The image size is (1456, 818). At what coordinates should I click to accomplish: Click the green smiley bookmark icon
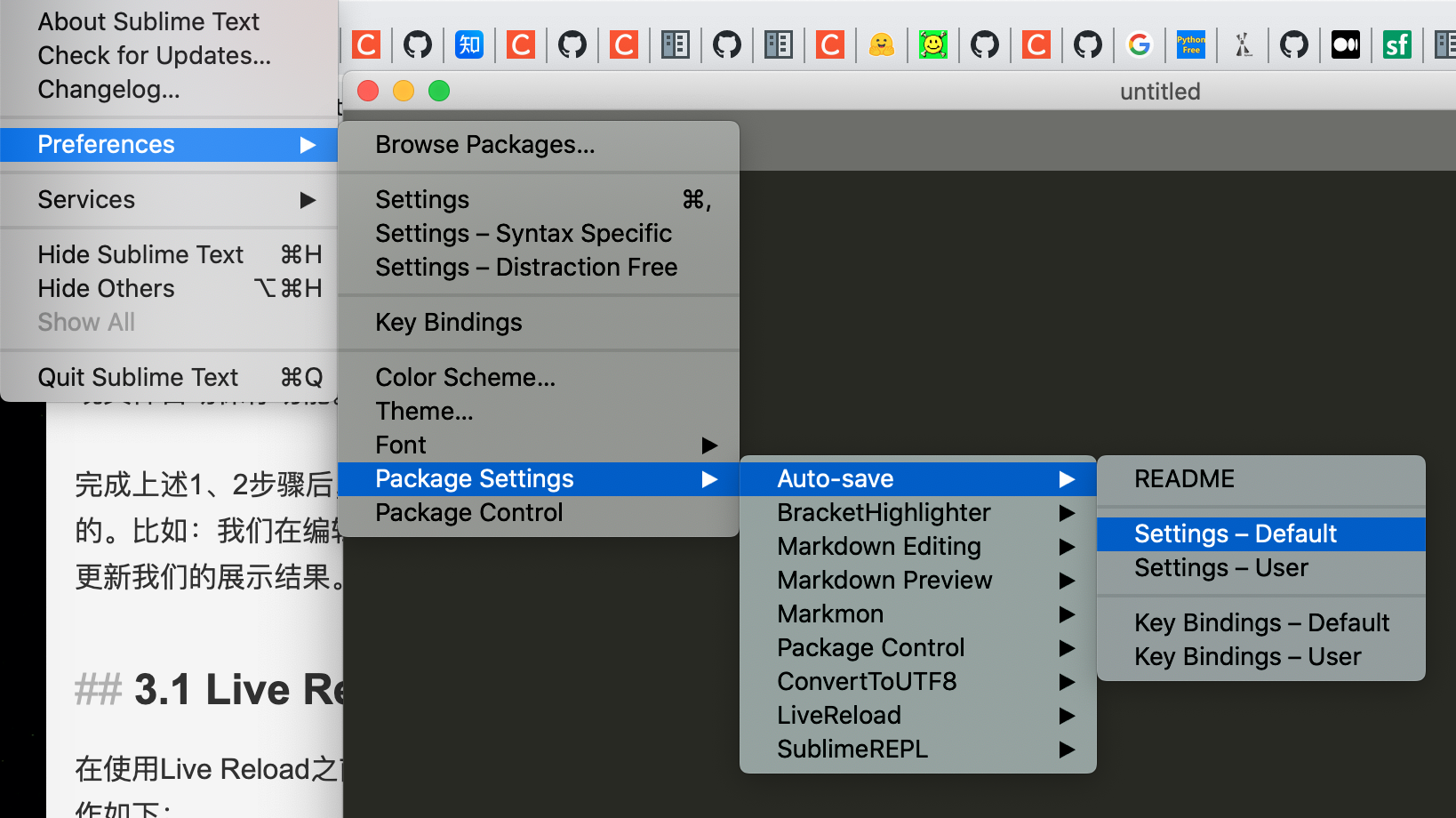[x=932, y=44]
